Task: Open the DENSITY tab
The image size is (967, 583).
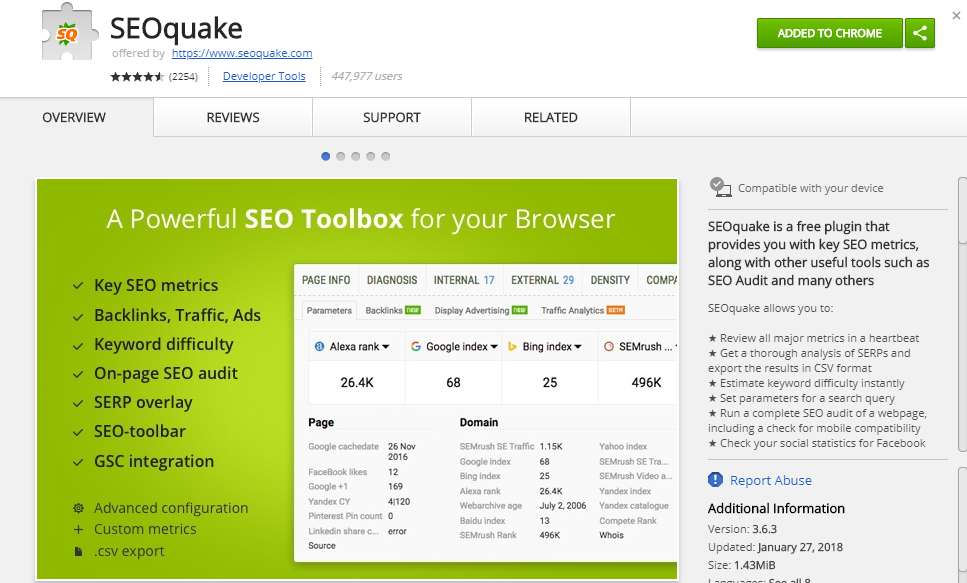Action: click(x=611, y=280)
